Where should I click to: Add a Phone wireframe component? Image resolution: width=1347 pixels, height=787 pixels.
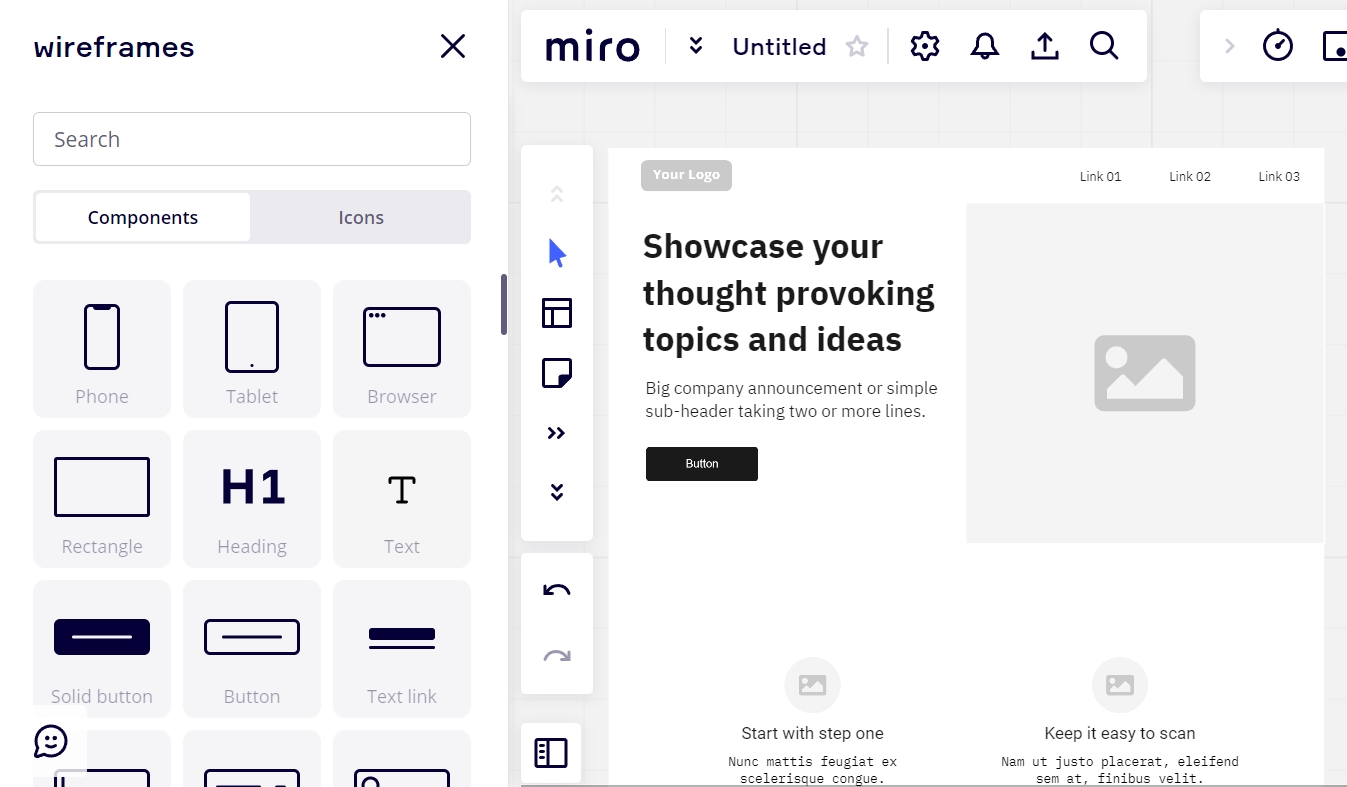click(x=102, y=349)
